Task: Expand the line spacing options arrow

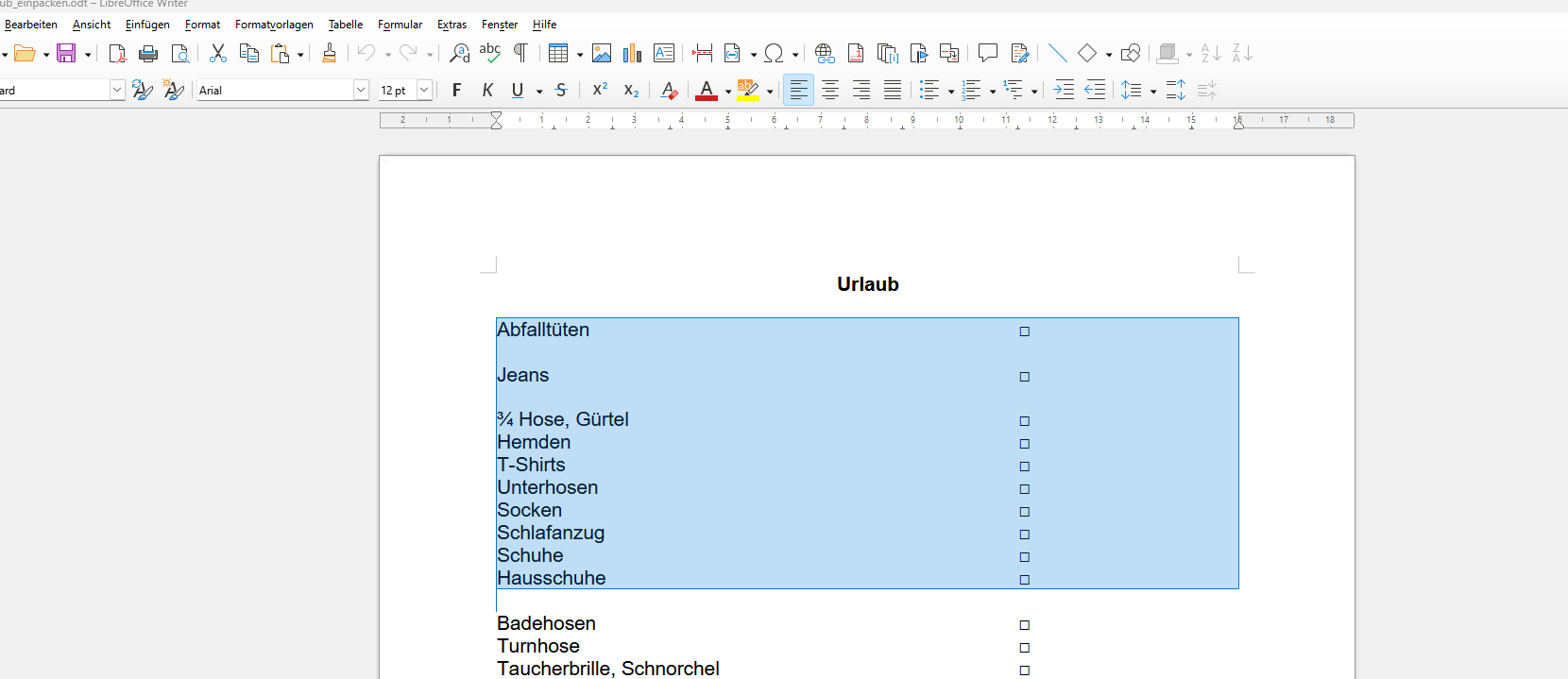Action: click(x=1153, y=92)
